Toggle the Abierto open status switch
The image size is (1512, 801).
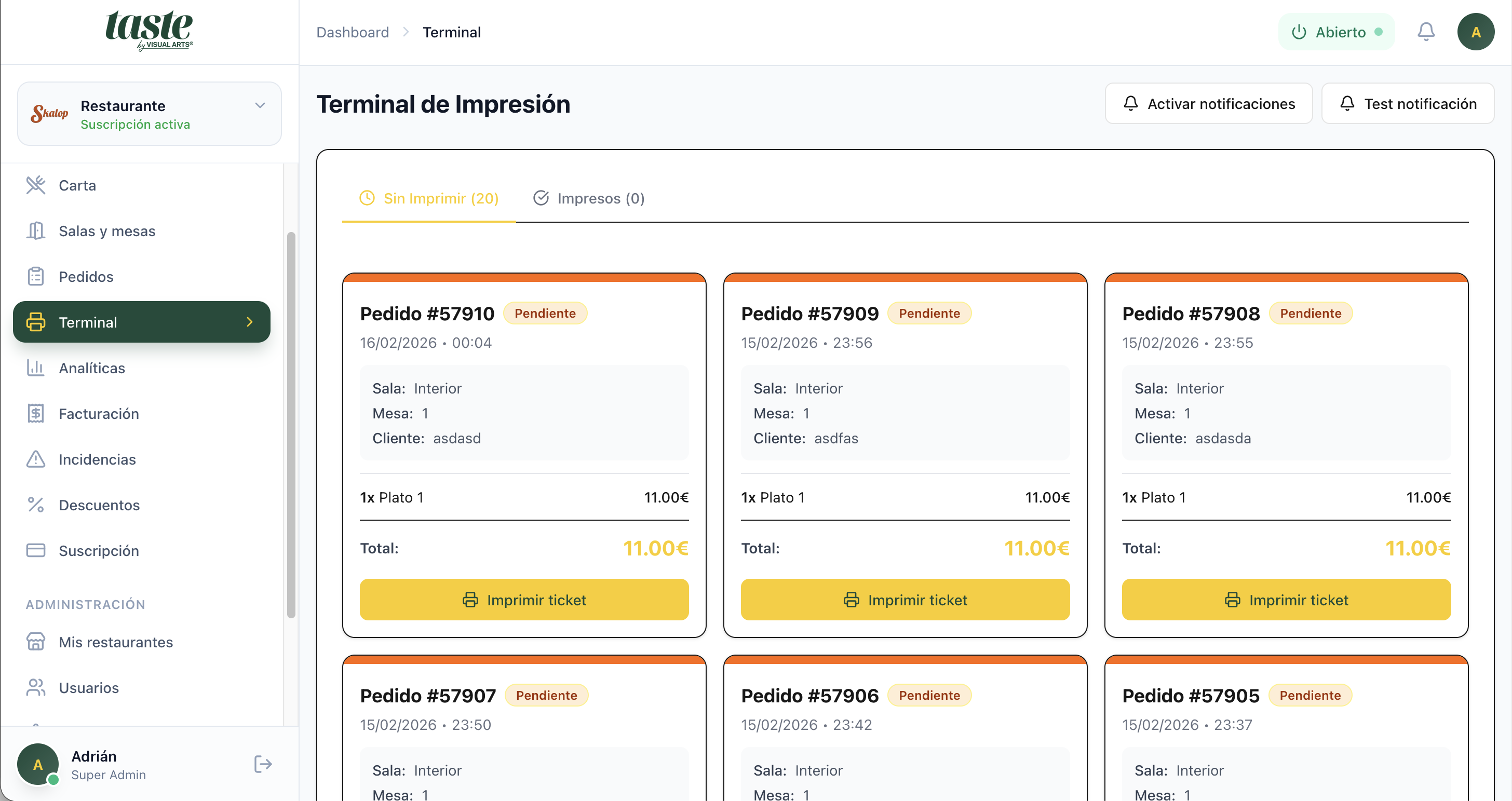1336,32
